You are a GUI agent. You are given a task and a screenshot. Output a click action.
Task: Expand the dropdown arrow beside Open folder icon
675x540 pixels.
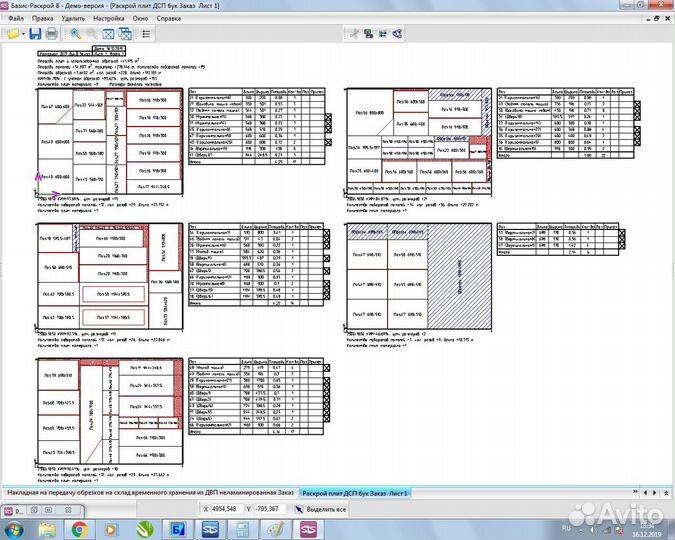pyautogui.click(x=22, y=33)
